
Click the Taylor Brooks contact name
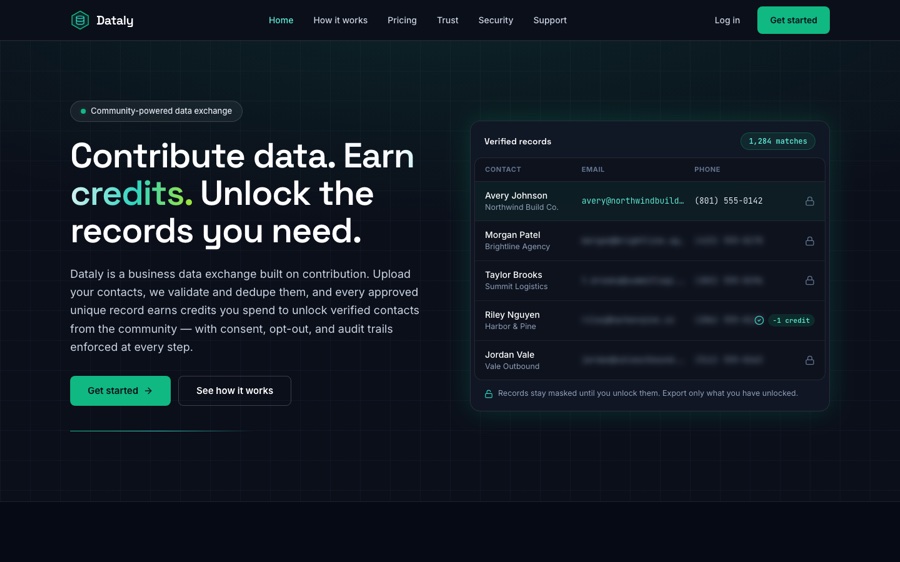[x=514, y=275]
